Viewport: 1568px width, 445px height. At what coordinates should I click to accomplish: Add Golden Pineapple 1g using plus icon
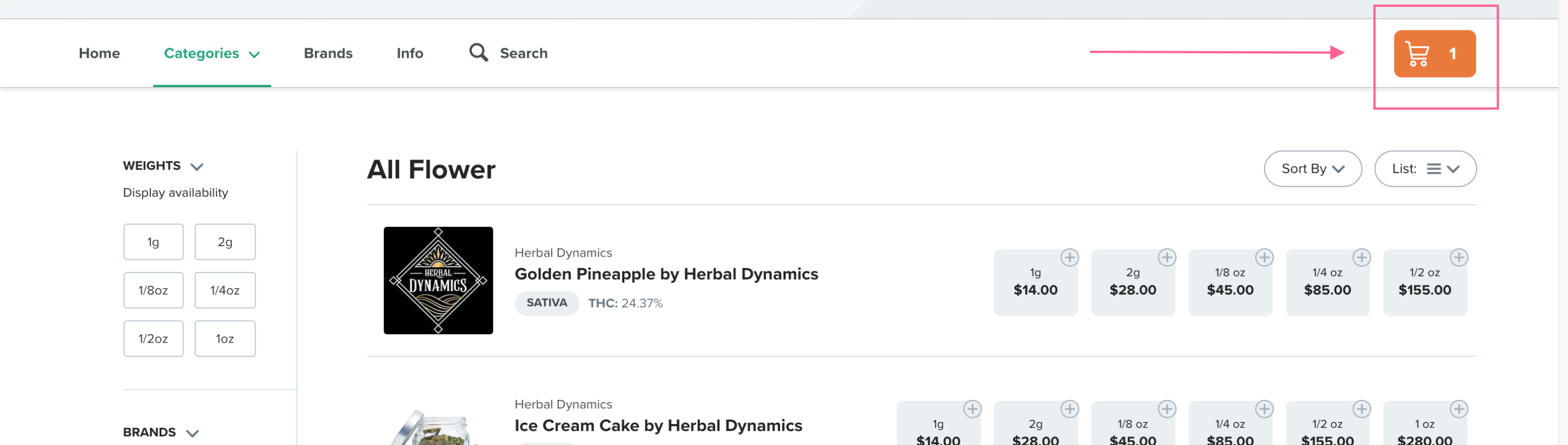[x=1069, y=258]
